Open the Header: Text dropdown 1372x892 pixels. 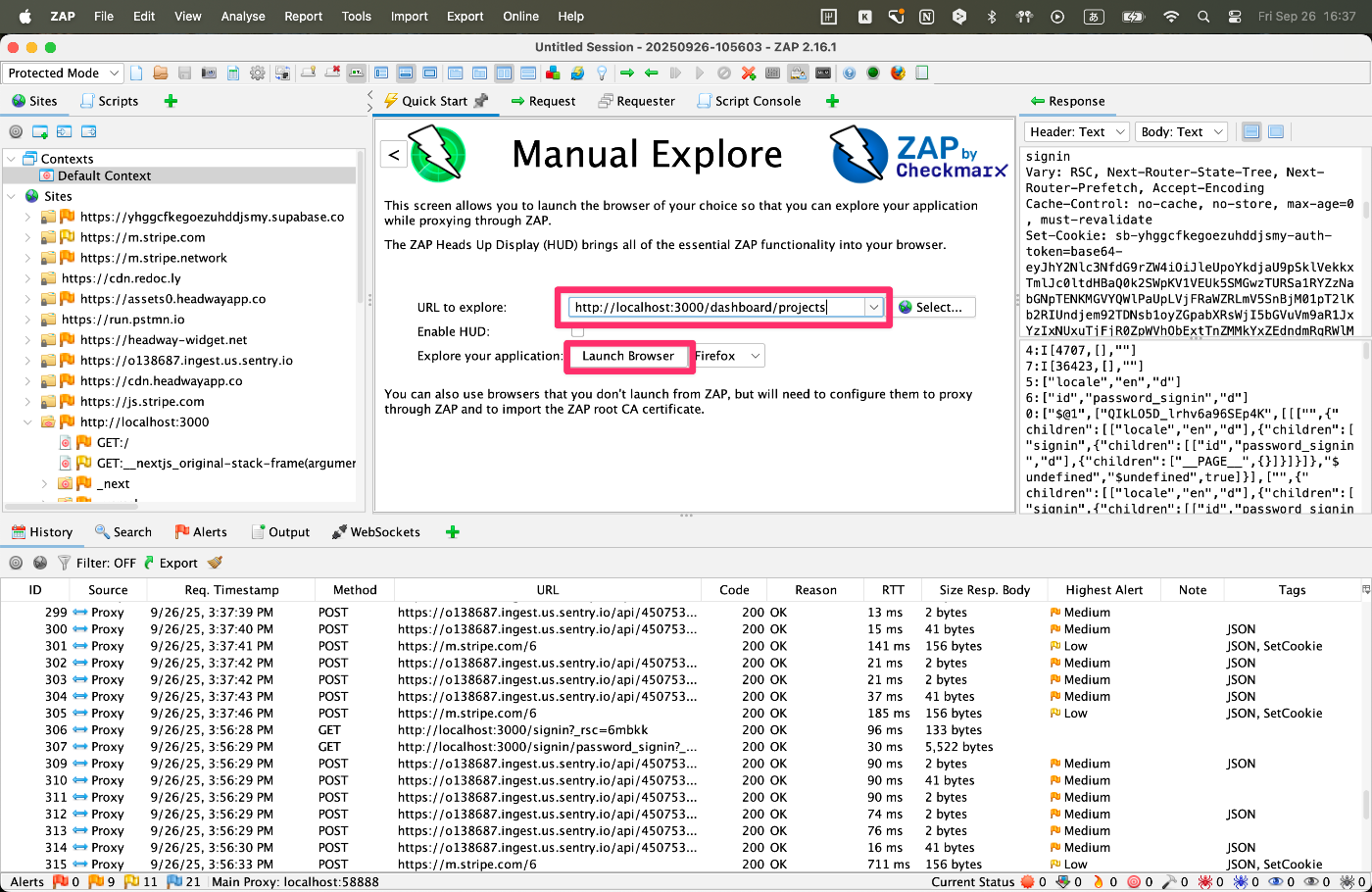[x=1076, y=131]
